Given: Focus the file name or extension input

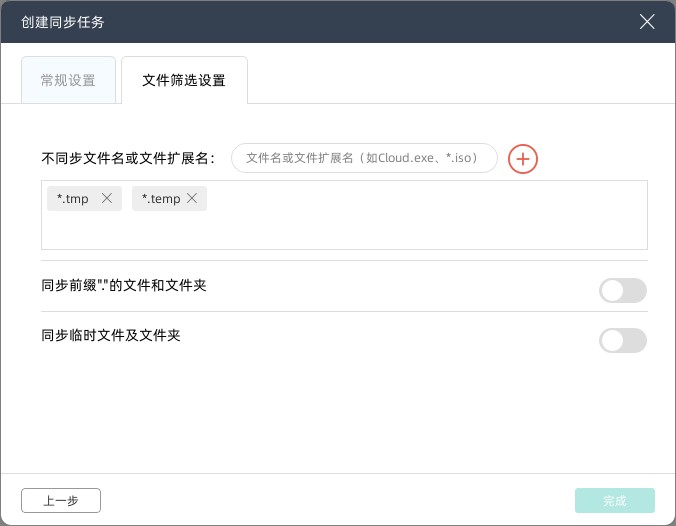Looking at the screenshot, I should (364, 158).
